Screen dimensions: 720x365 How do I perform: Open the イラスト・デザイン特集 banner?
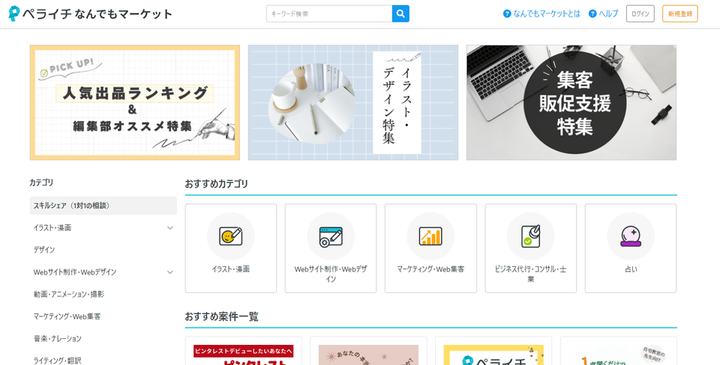(x=353, y=102)
